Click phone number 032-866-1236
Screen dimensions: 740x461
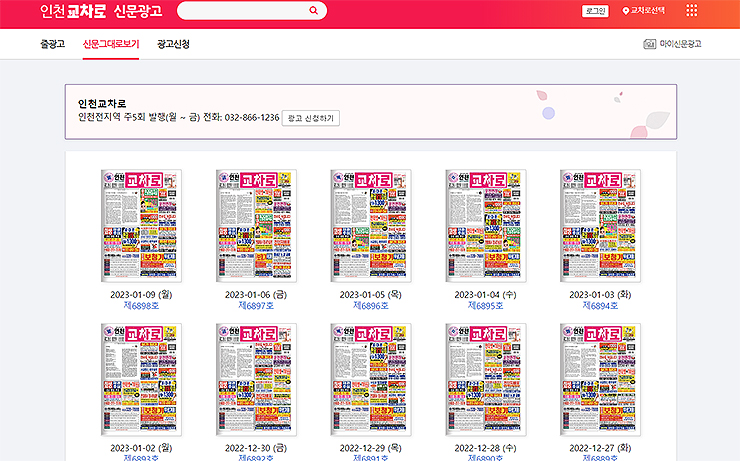pos(252,117)
